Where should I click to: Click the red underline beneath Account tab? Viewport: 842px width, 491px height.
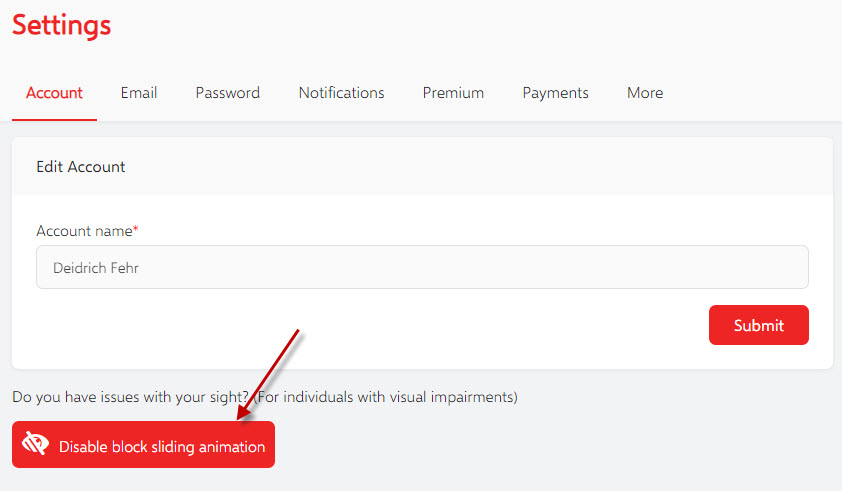(54, 120)
